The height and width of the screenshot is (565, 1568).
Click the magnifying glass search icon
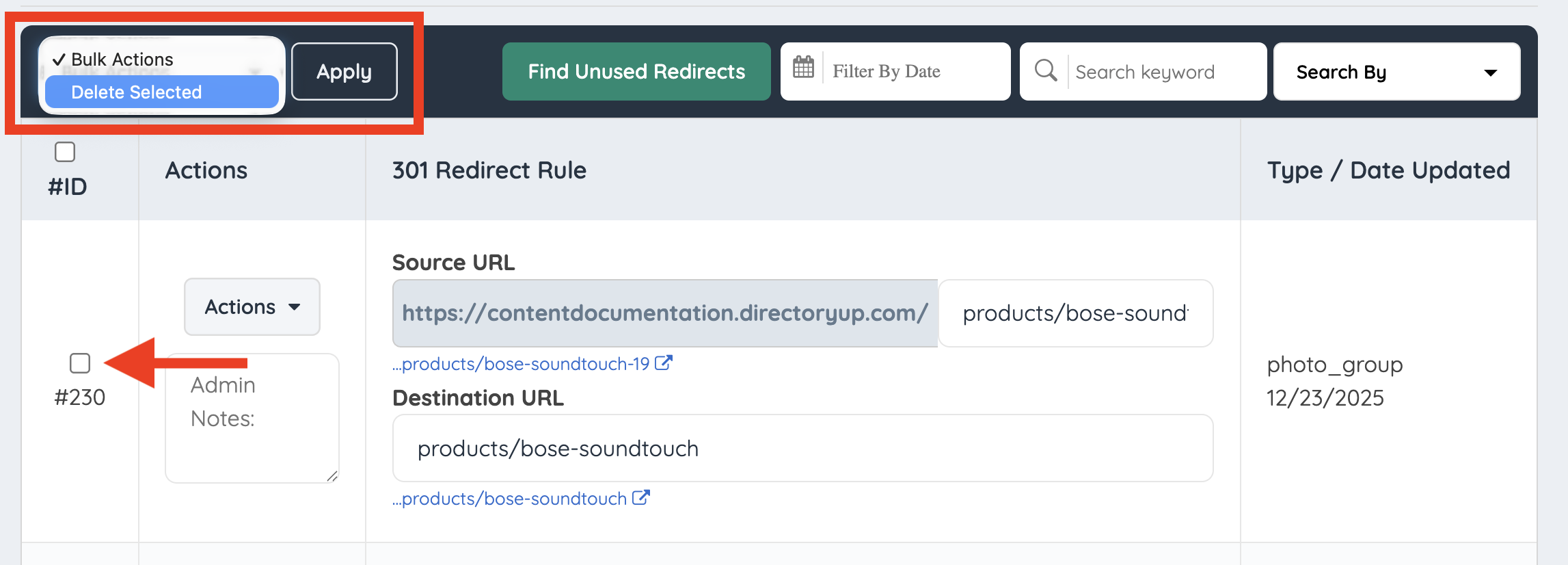click(1045, 70)
